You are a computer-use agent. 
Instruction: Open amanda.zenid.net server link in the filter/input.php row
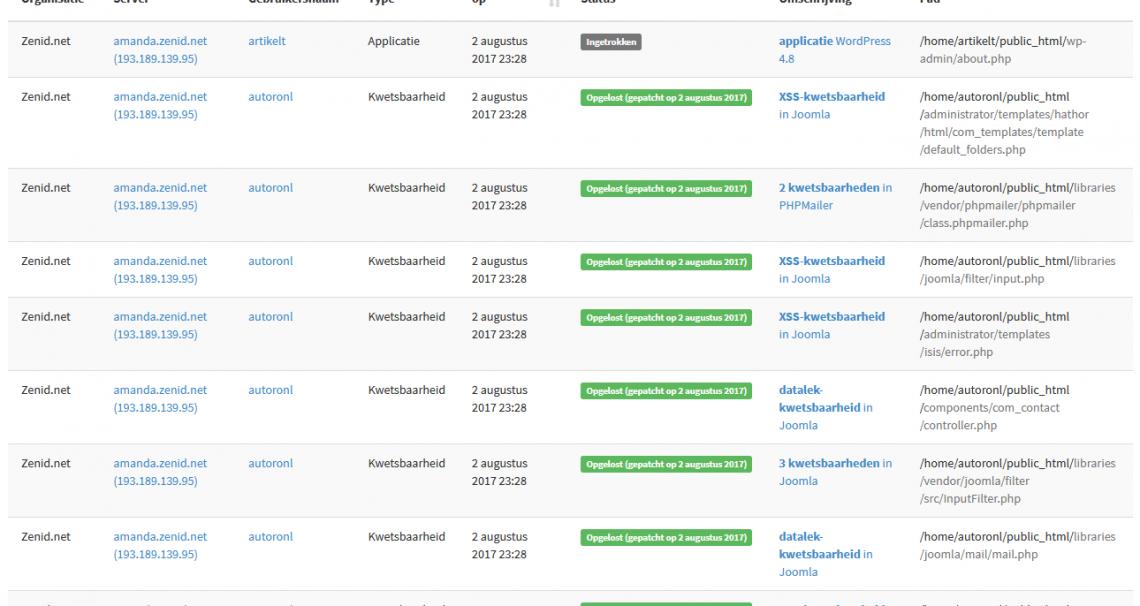click(160, 270)
